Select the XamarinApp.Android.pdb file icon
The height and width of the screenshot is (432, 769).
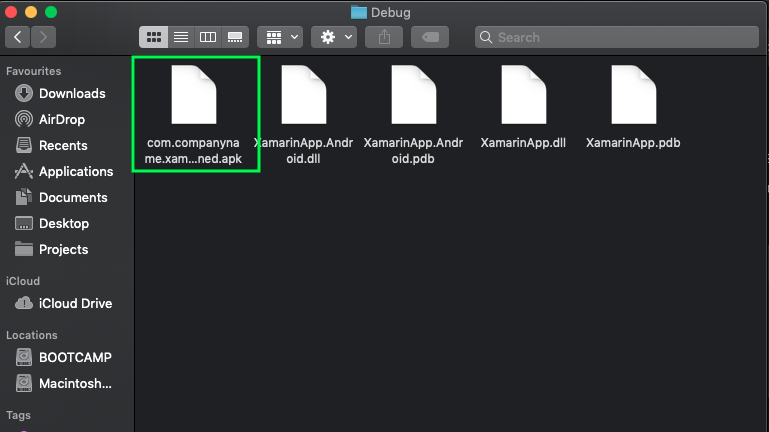tap(413, 95)
